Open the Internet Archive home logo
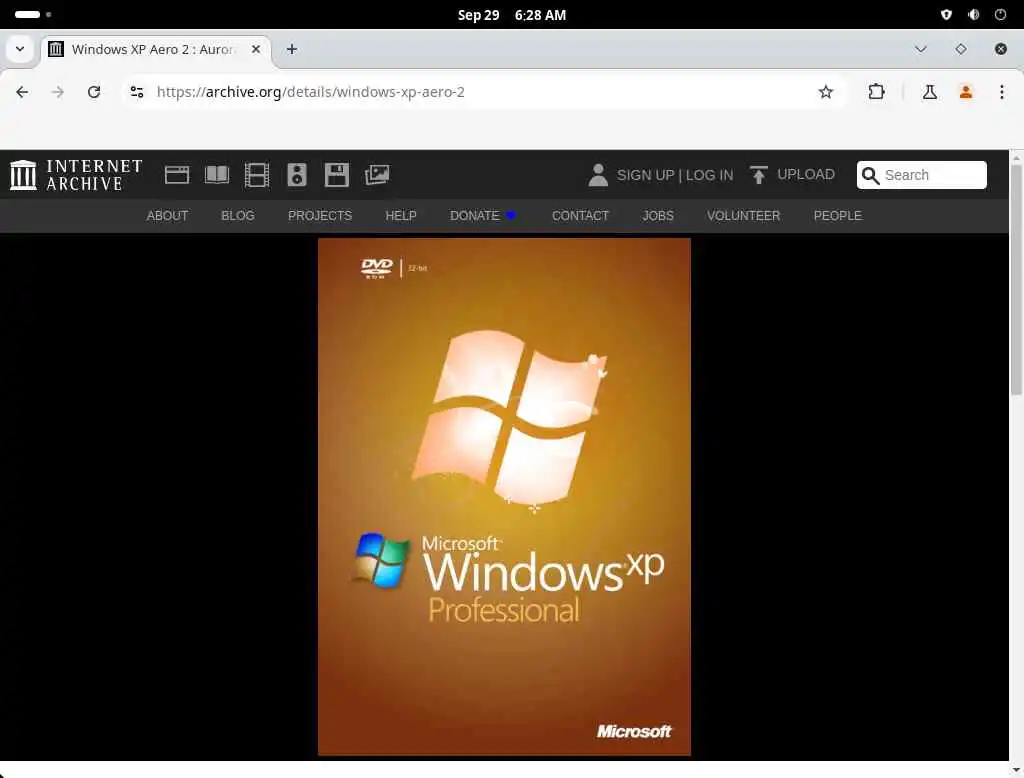 [x=76, y=175]
